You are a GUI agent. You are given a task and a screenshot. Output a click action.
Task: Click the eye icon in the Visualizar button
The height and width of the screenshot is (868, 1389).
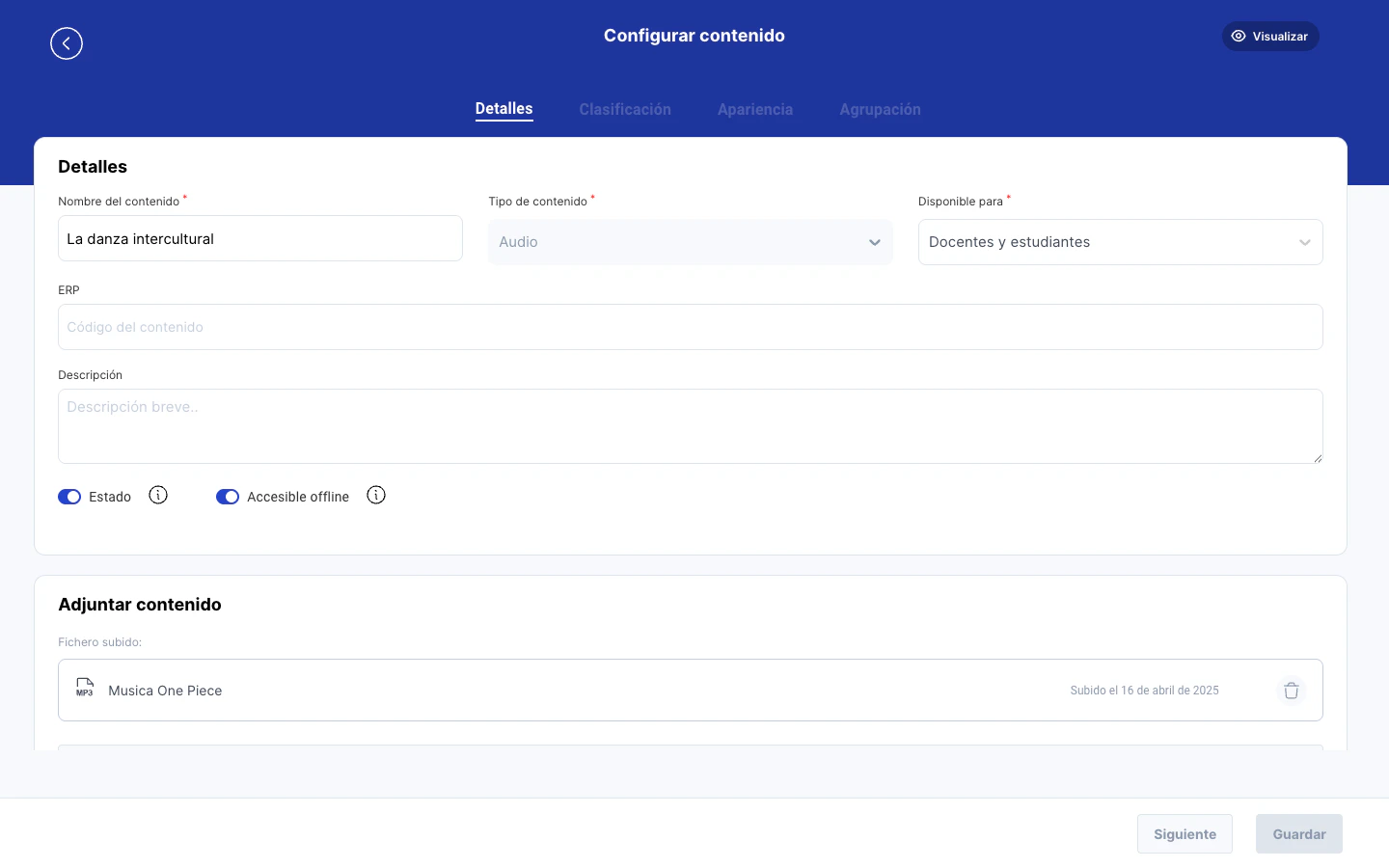click(1239, 36)
